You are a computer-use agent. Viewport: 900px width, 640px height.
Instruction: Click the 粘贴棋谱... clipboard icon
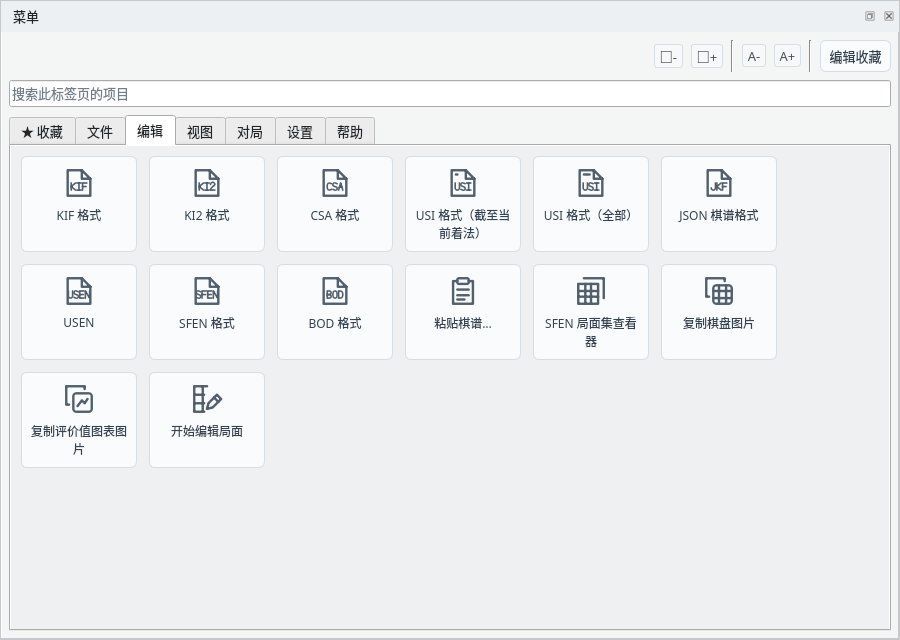[x=463, y=291]
